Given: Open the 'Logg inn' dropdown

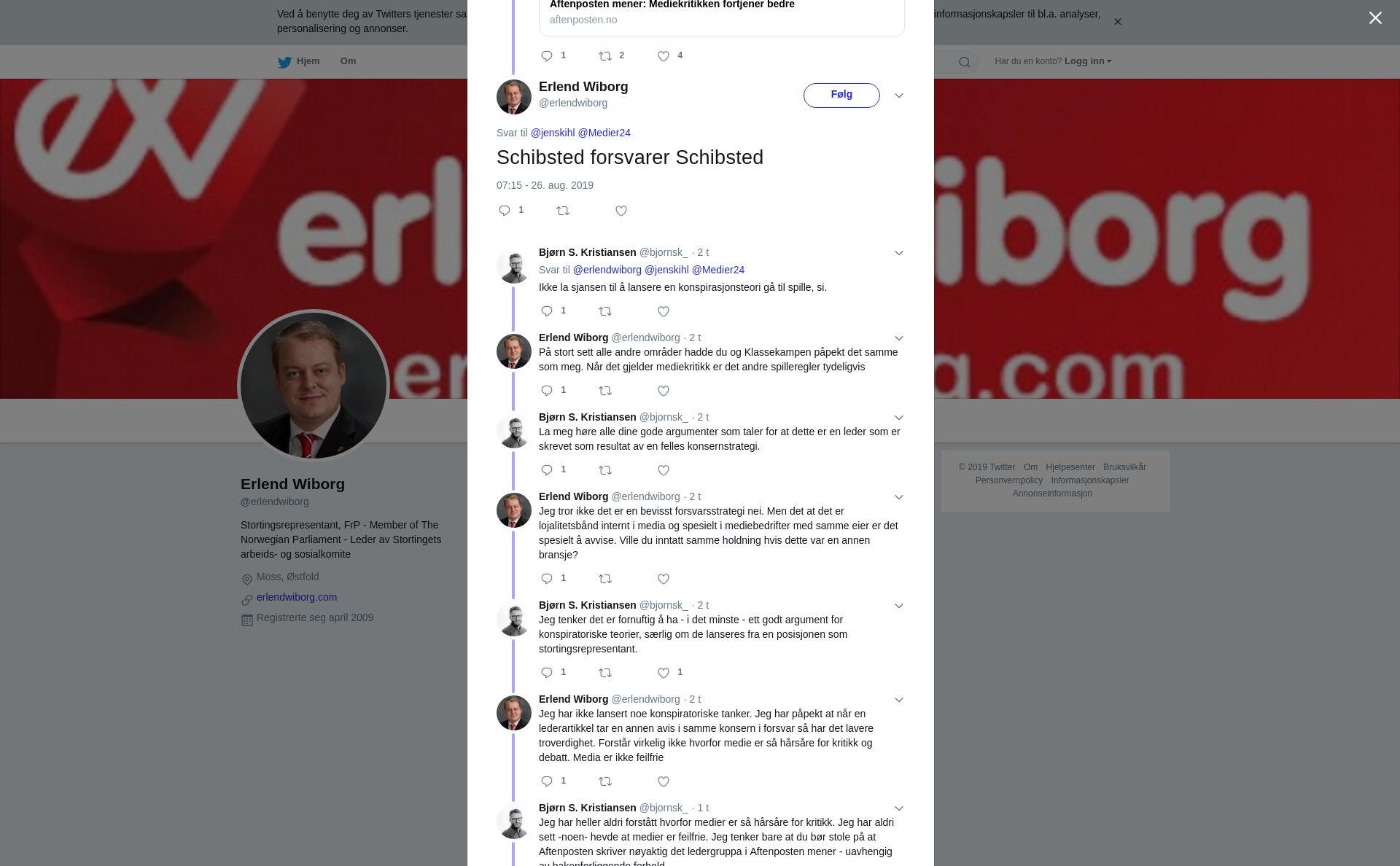Looking at the screenshot, I should point(1088,61).
